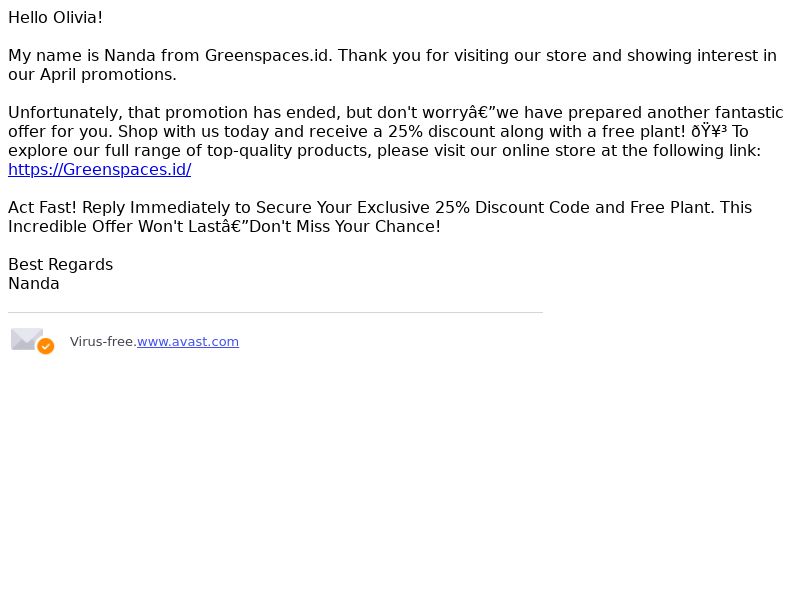The image size is (800, 600).
Task: Select the "Best Regards" closing line
Action: point(61,264)
